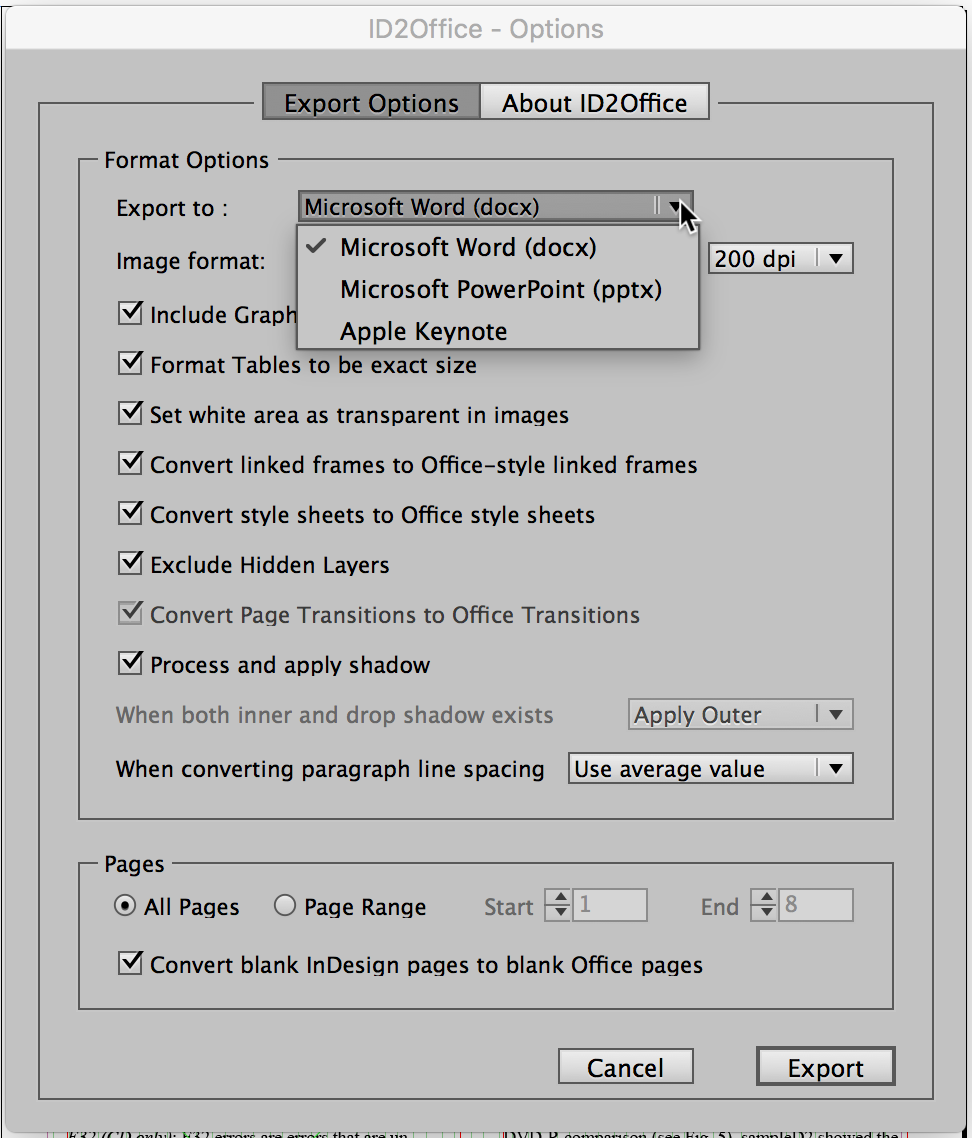Select Microsoft PowerPoint (pptx) from the list

(x=500, y=290)
